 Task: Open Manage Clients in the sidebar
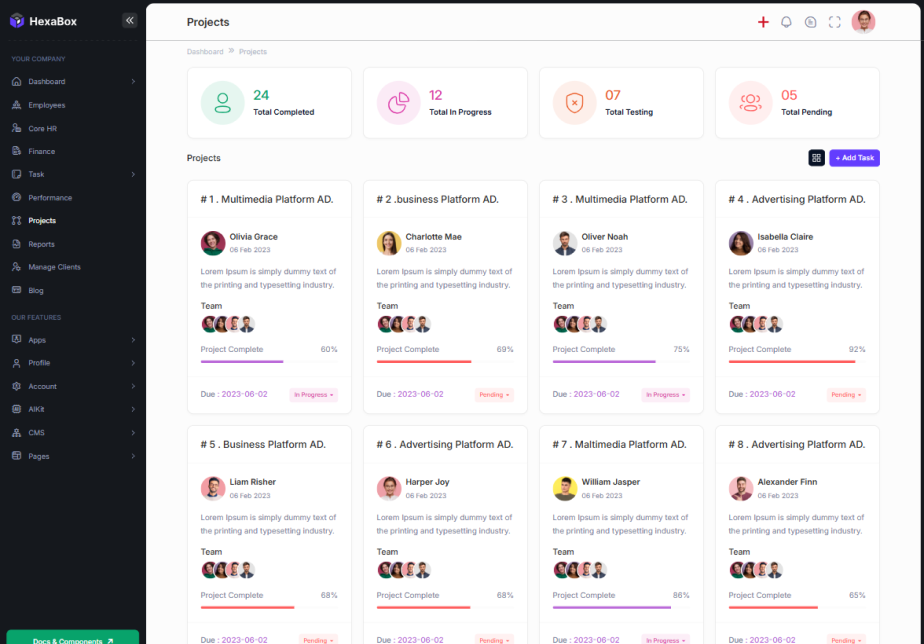54,267
